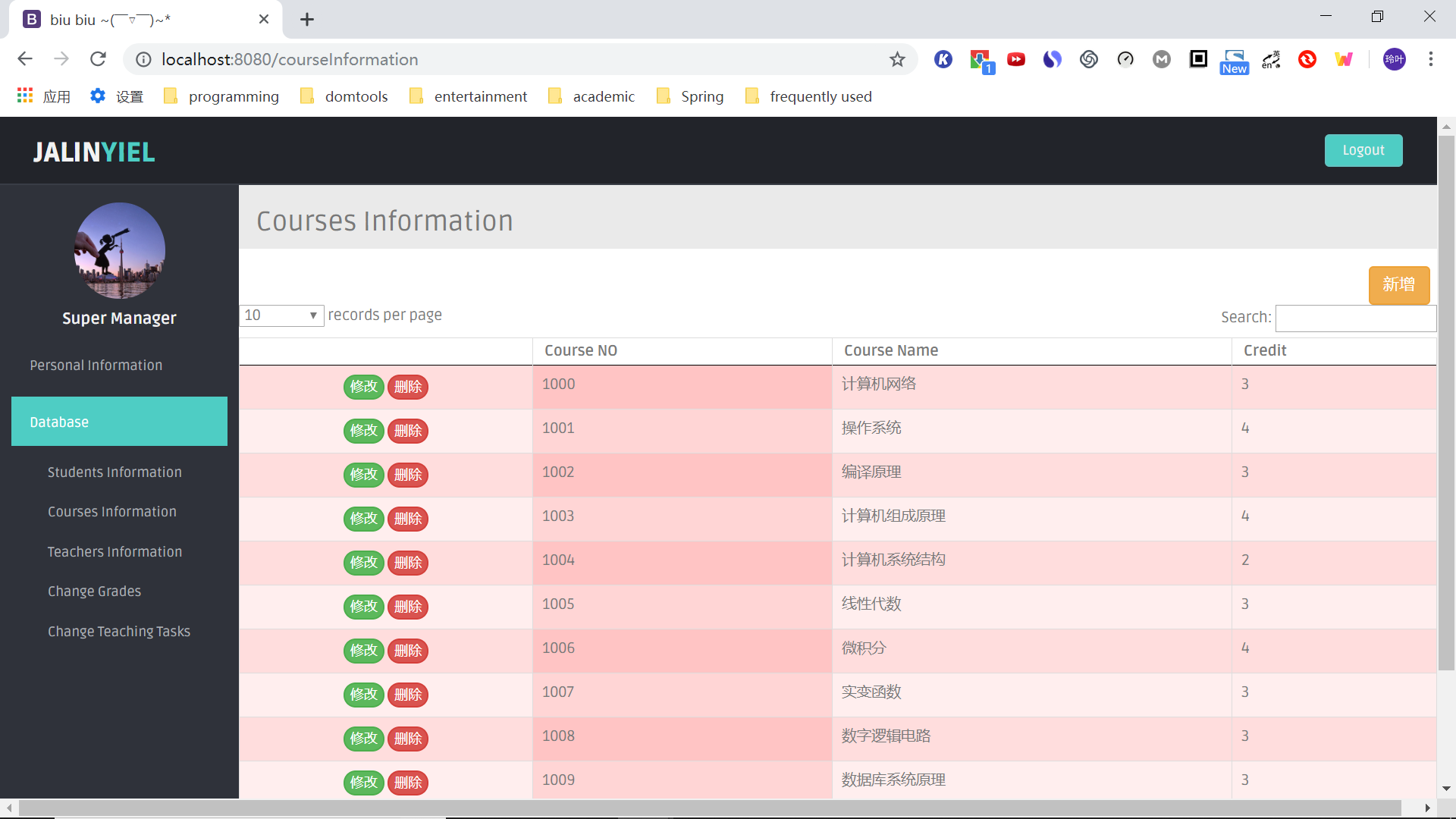This screenshot has height=819, width=1456.
Task: Click the 删除 button for course 1008
Action: pyautogui.click(x=407, y=739)
